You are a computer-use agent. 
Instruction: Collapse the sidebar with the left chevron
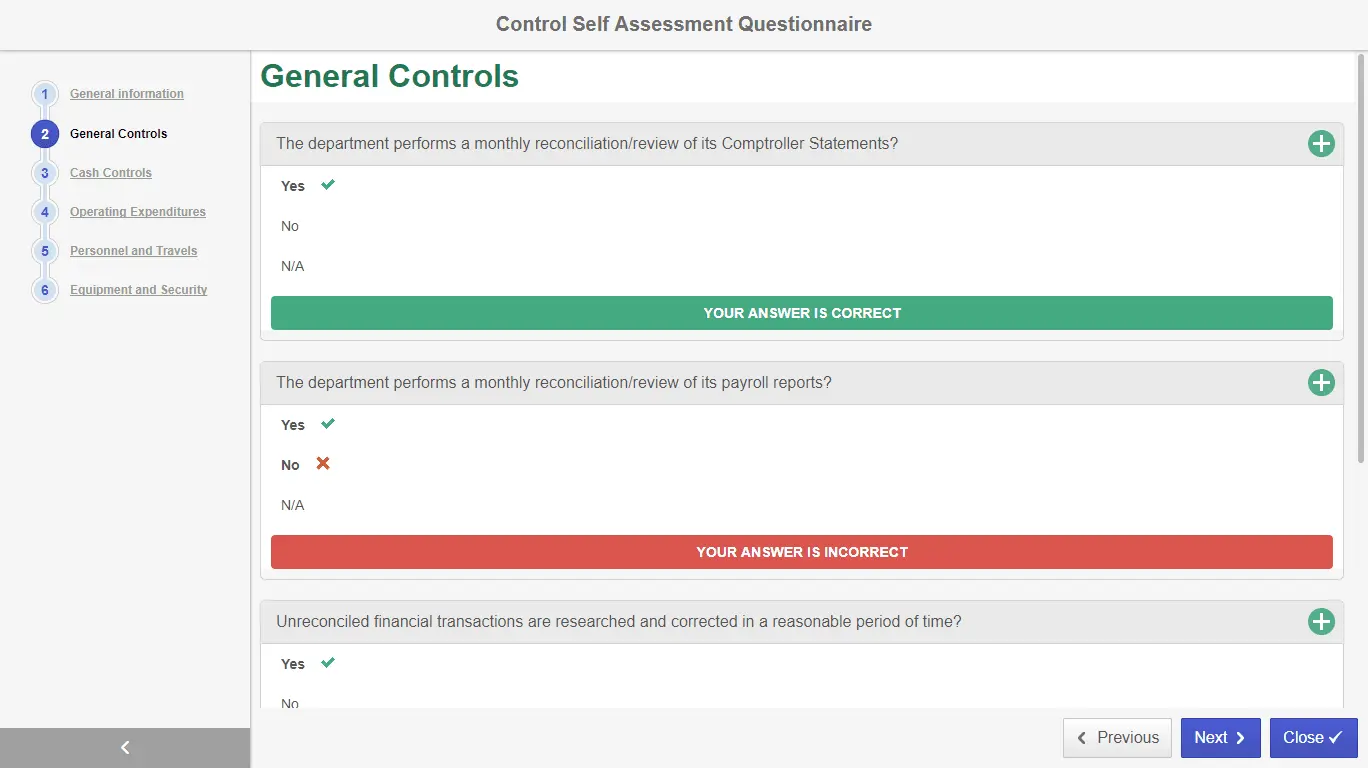125,747
